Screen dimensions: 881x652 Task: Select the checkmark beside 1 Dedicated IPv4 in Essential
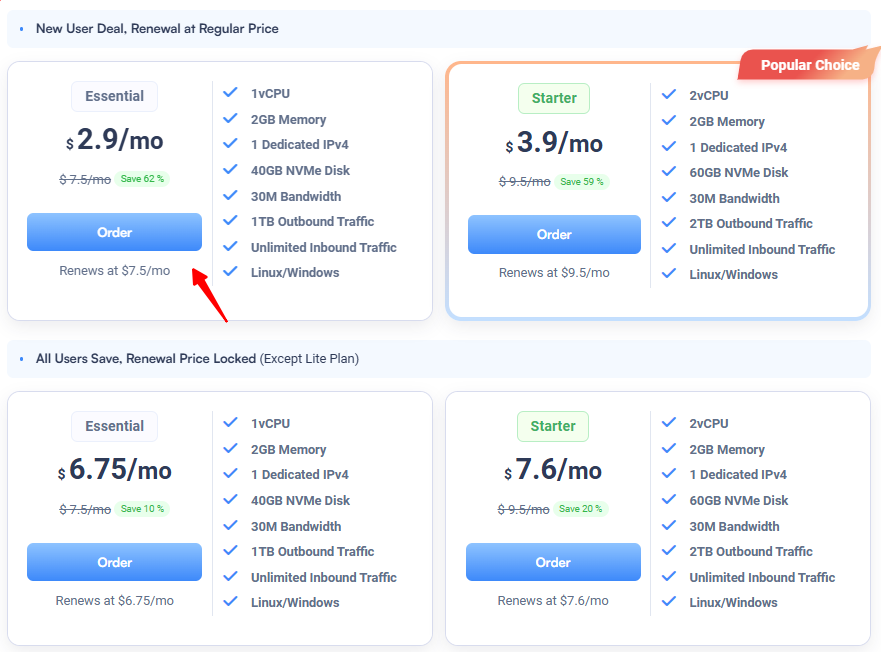pos(230,144)
